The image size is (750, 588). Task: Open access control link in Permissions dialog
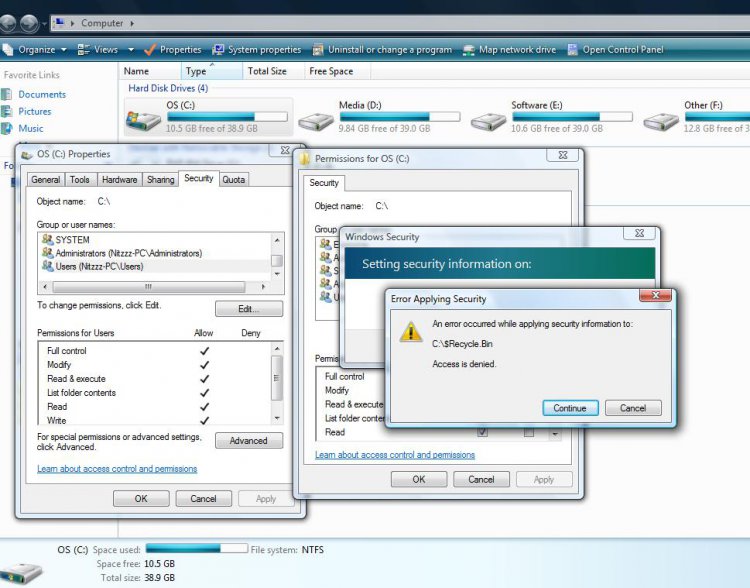coord(395,455)
